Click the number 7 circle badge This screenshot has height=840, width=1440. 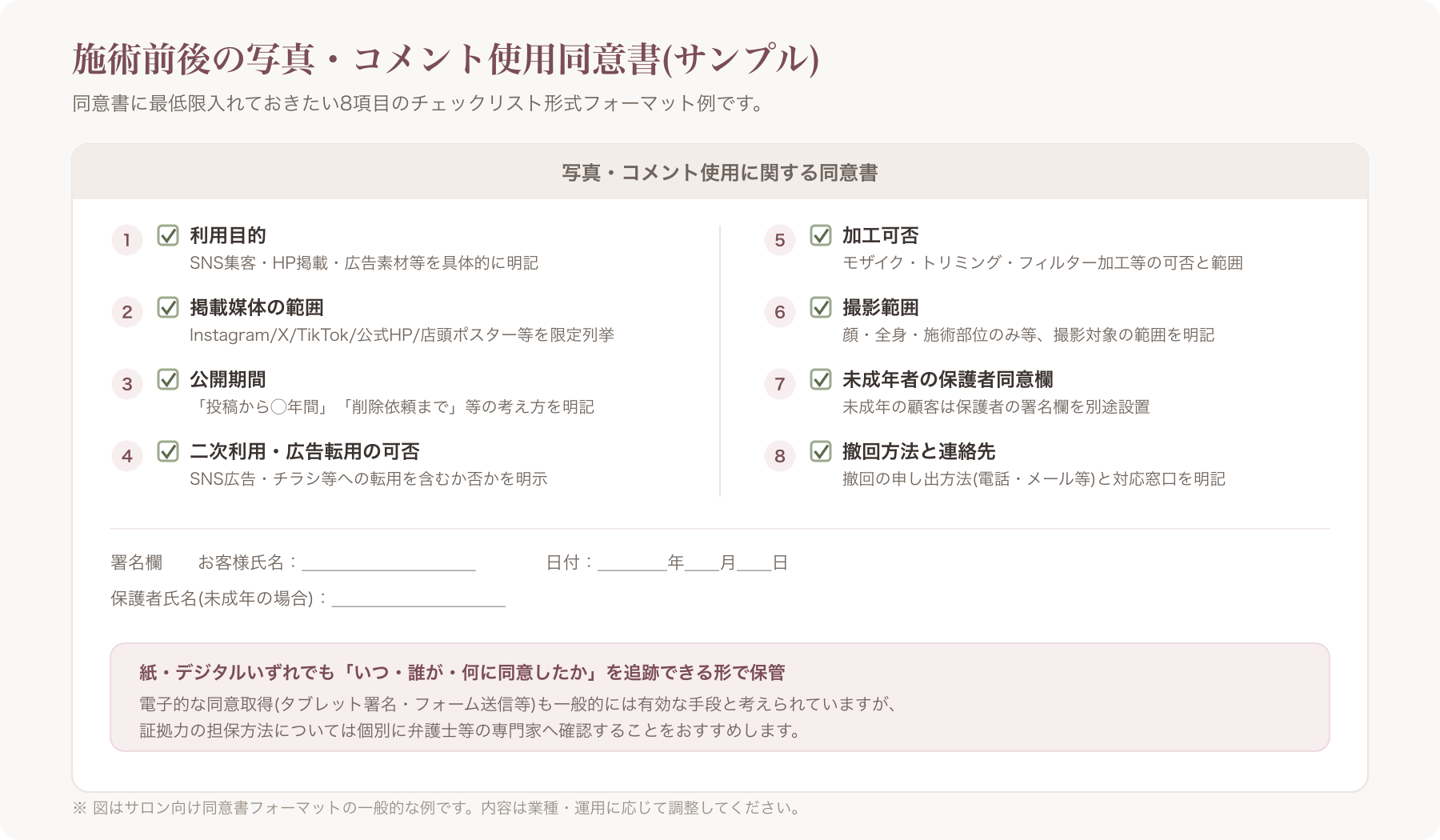780,384
